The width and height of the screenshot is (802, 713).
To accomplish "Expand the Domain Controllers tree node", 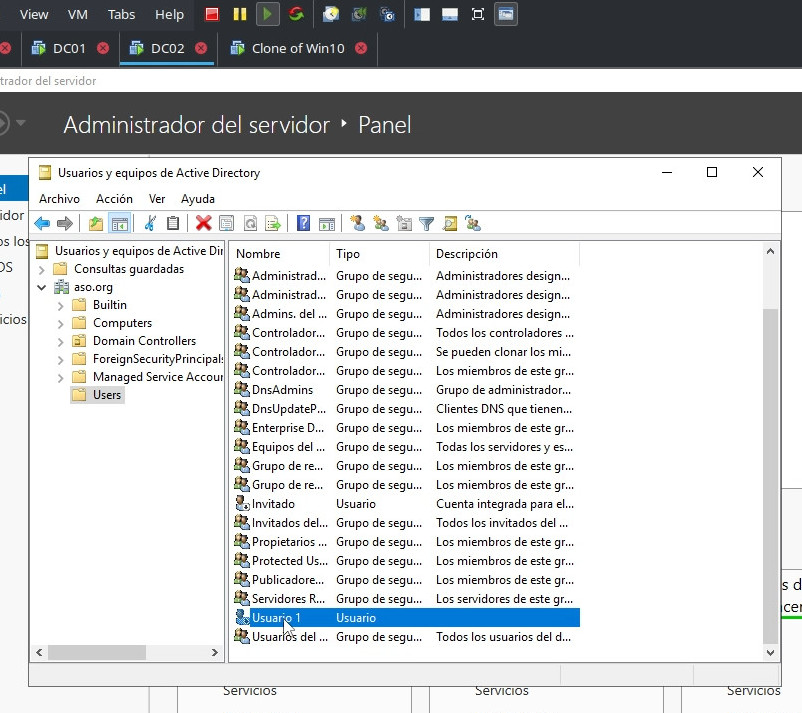I will pos(60,341).
